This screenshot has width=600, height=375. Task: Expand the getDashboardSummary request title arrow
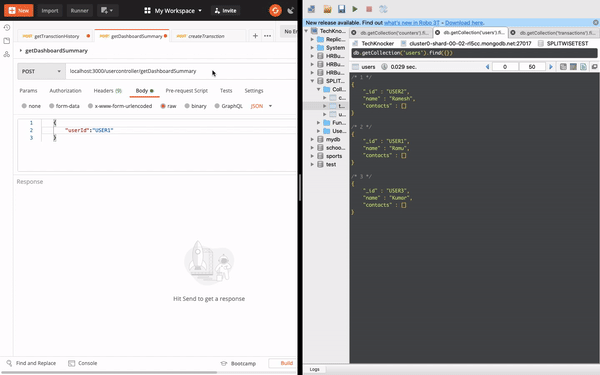point(21,51)
